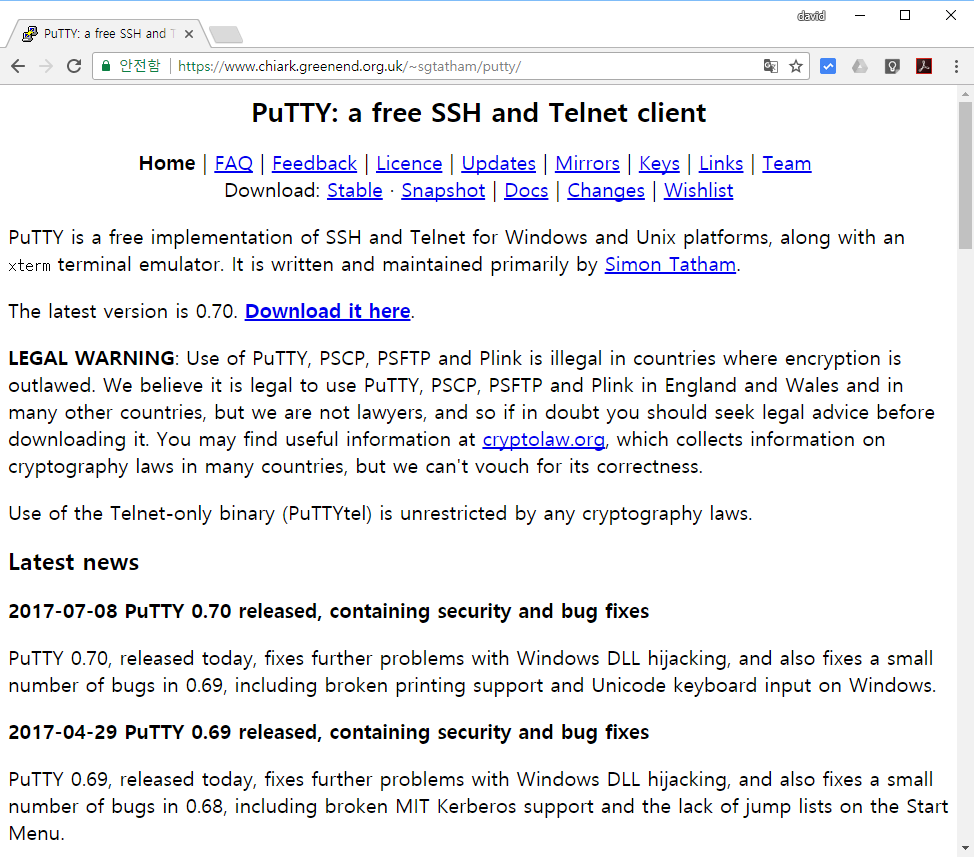Open the Mirrors link

588,163
